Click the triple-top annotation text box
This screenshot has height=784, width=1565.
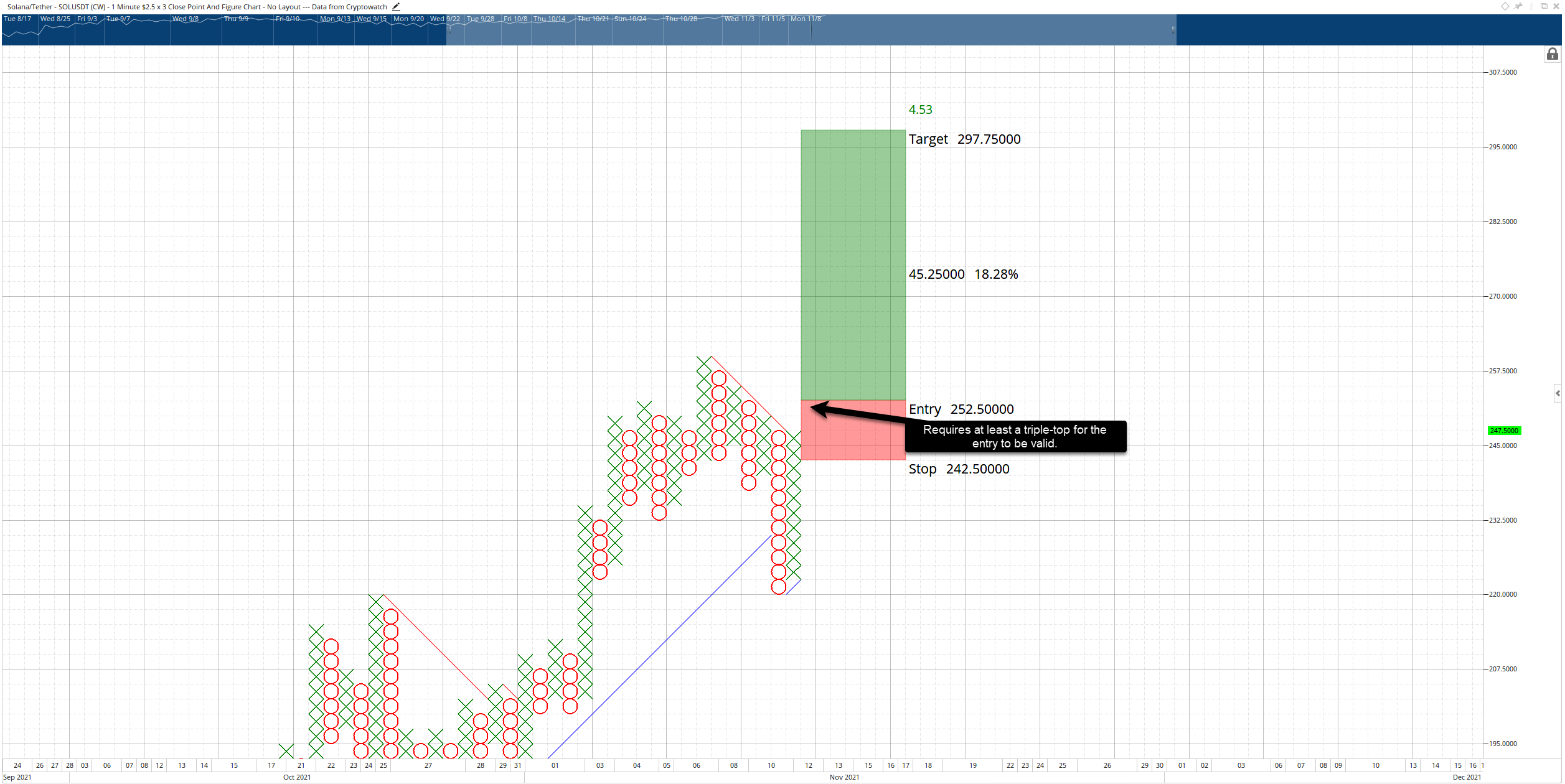coord(1015,436)
